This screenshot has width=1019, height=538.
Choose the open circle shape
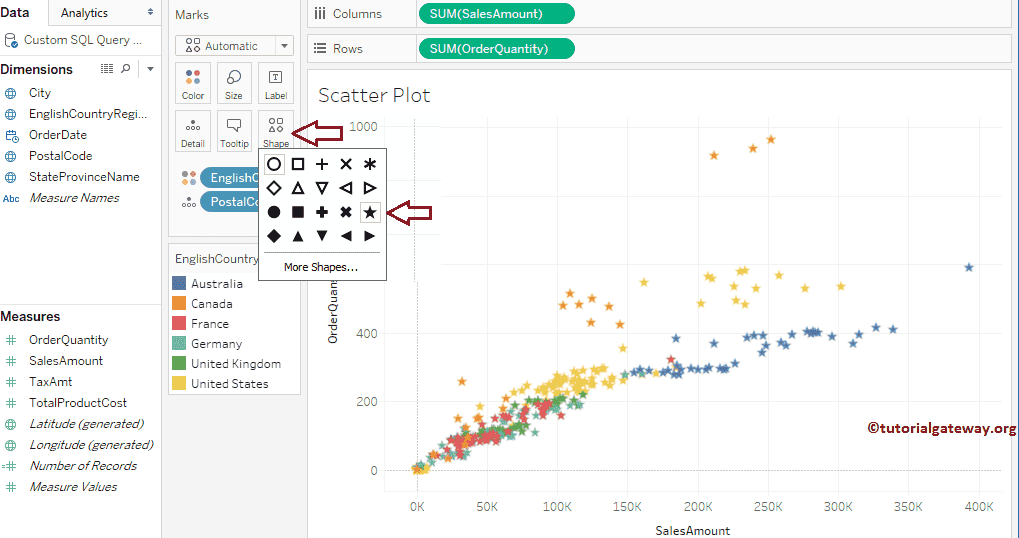click(x=274, y=164)
